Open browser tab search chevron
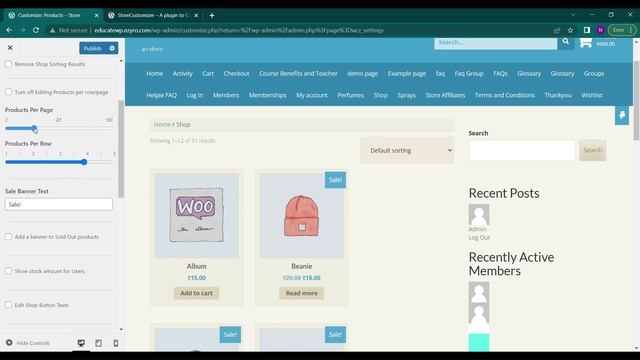This screenshot has height=360, width=640. click(x=573, y=14)
